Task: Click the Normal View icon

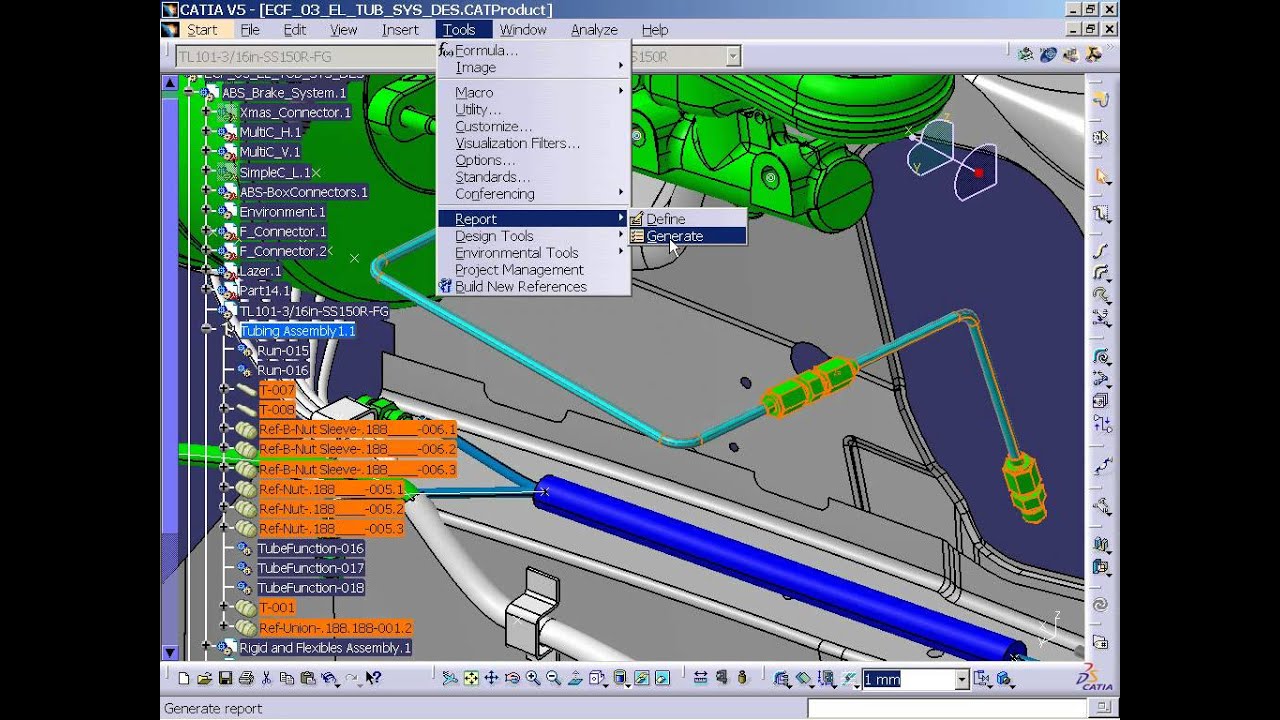Action: [574, 678]
